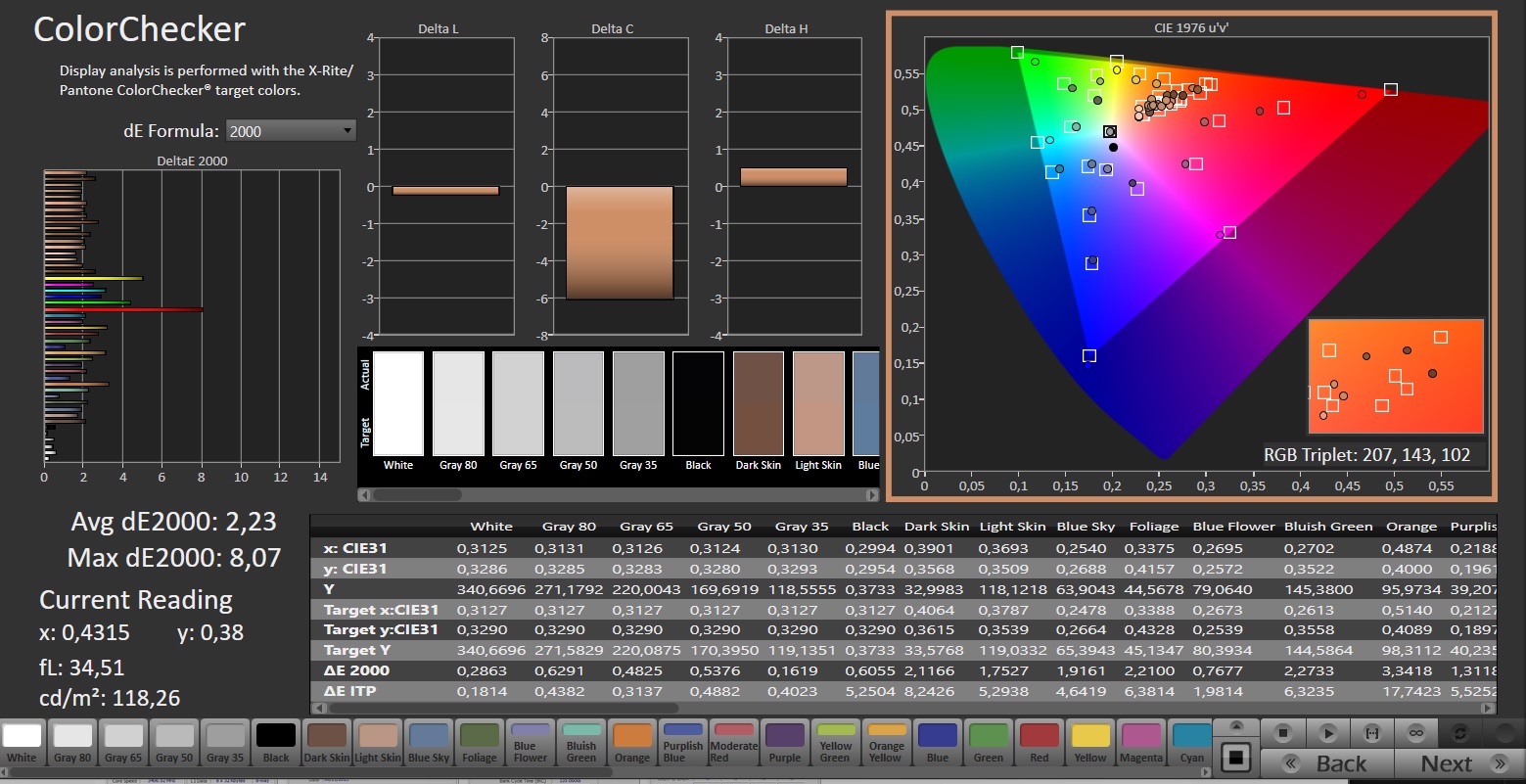Start reading with the play icon
The width and height of the screenshot is (1526, 784).
[x=1328, y=732]
